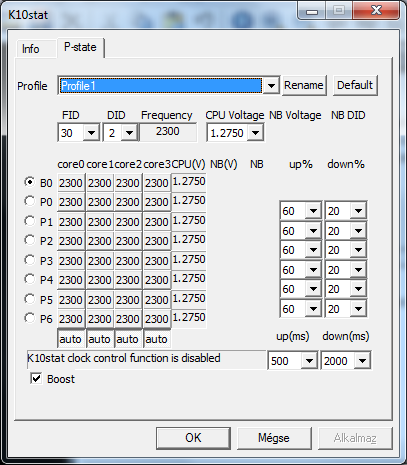Open the last up% 60 dropdown

coord(313,309)
